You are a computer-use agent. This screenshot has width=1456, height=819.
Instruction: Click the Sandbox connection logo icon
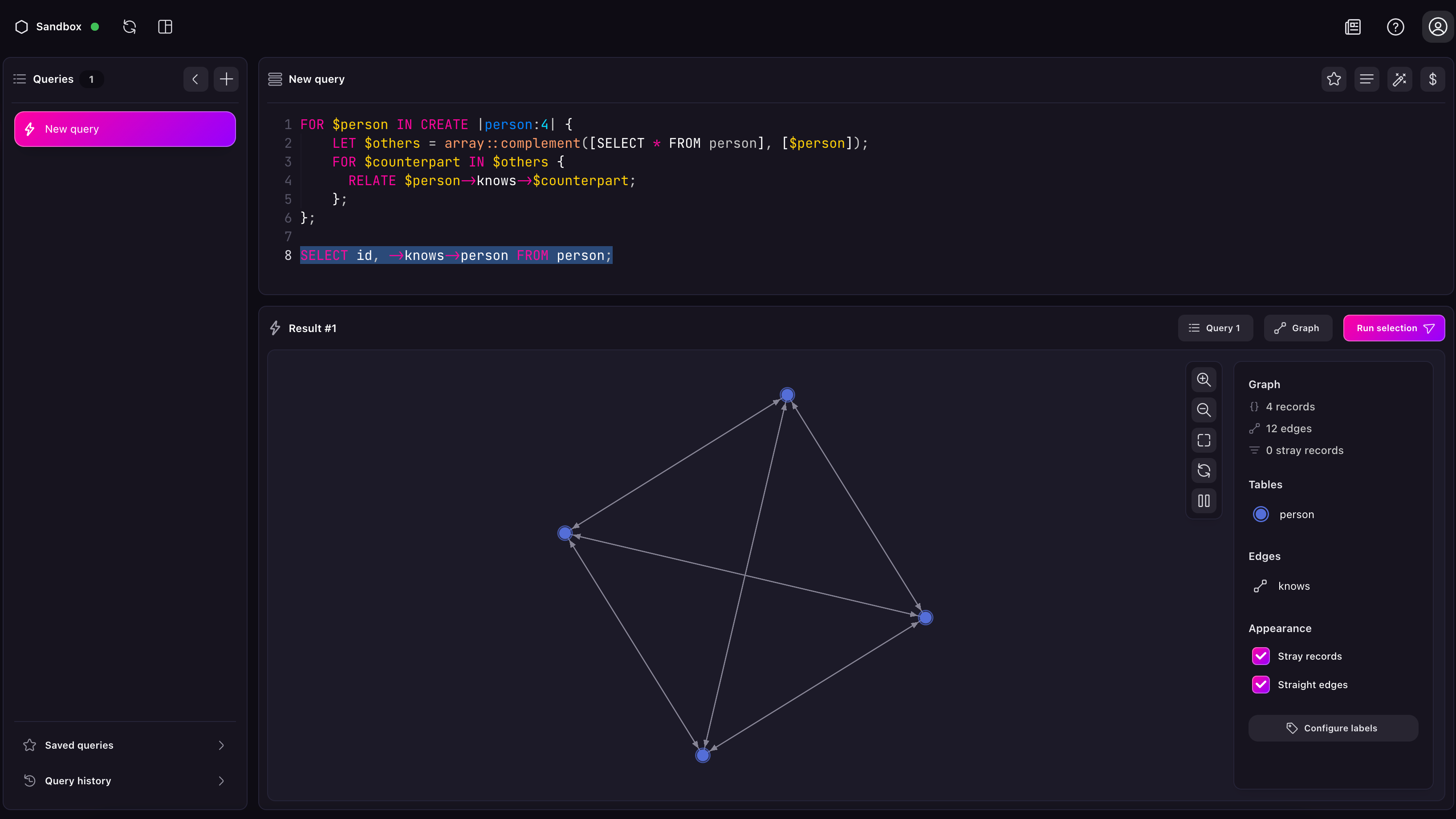(21, 27)
